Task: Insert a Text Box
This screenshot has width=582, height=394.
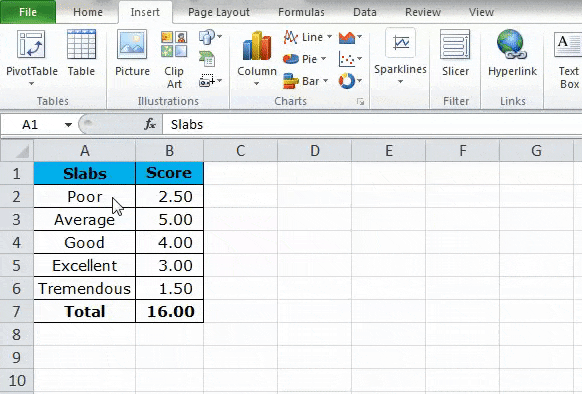Action: click(x=568, y=59)
